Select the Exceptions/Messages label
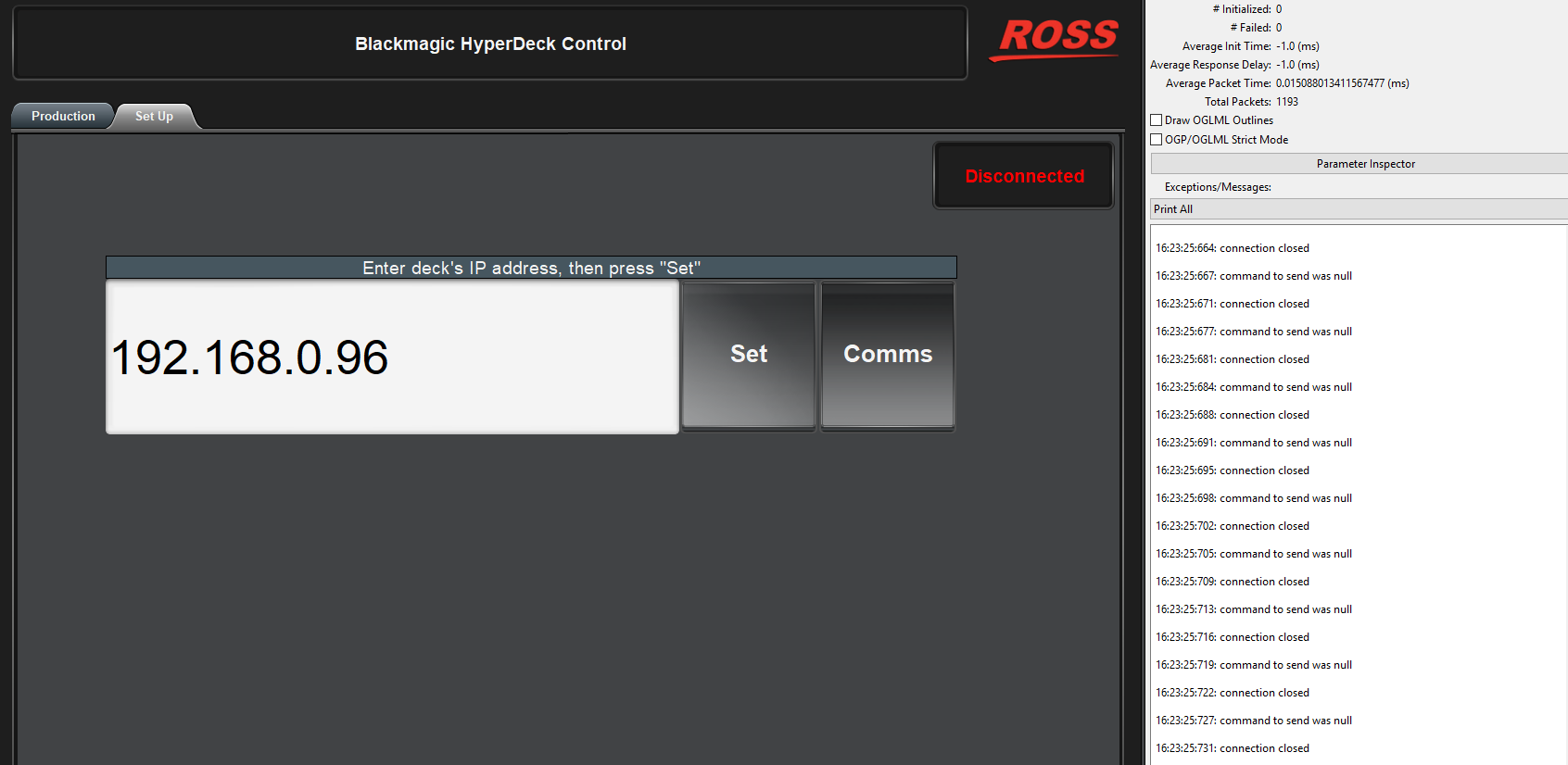The height and width of the screenshot is (765, 1568). coord(1218,187)
